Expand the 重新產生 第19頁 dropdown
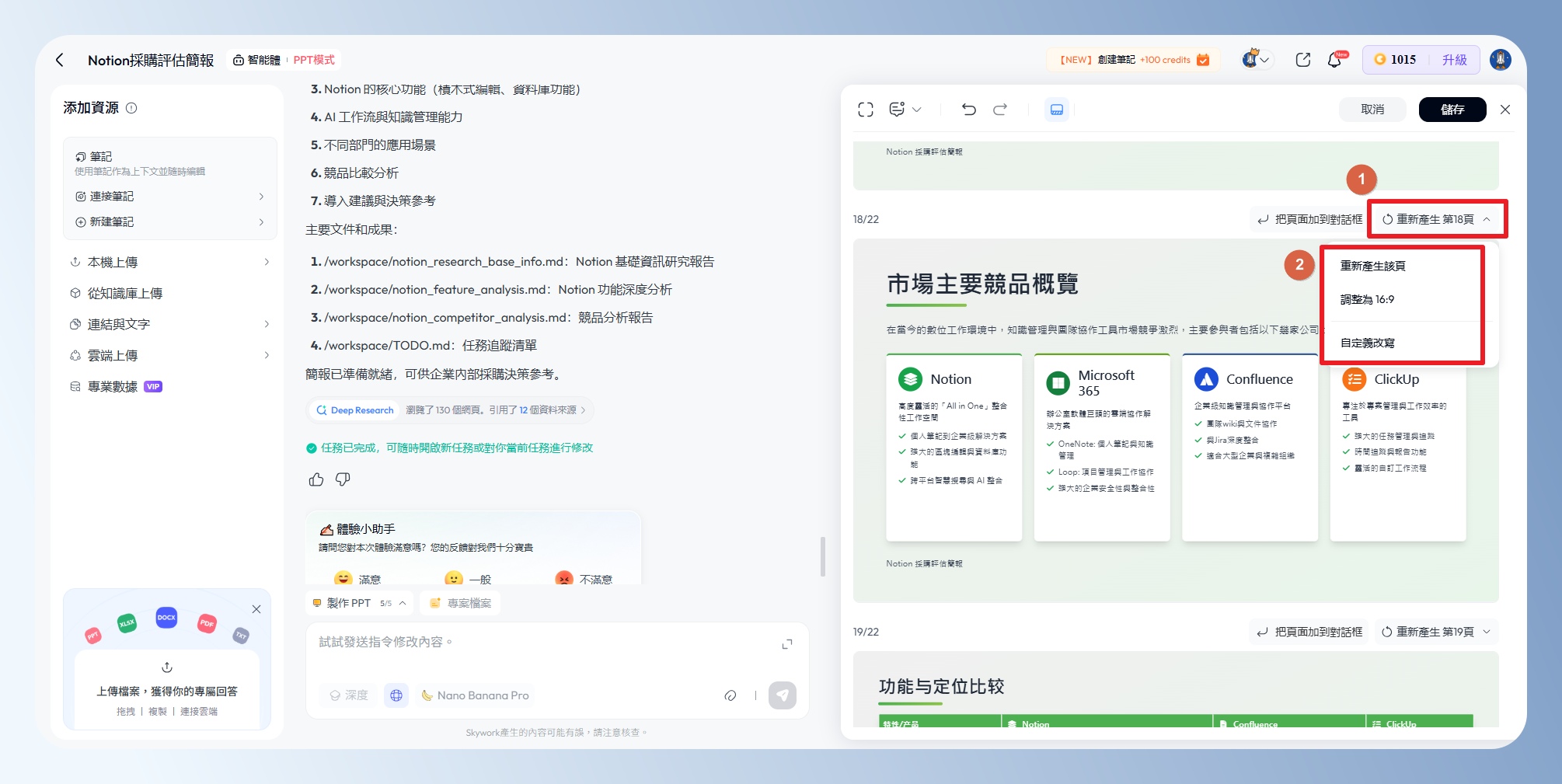Image resolution: width=1562 pixels, height=784 pixels. pos(1435,632)
